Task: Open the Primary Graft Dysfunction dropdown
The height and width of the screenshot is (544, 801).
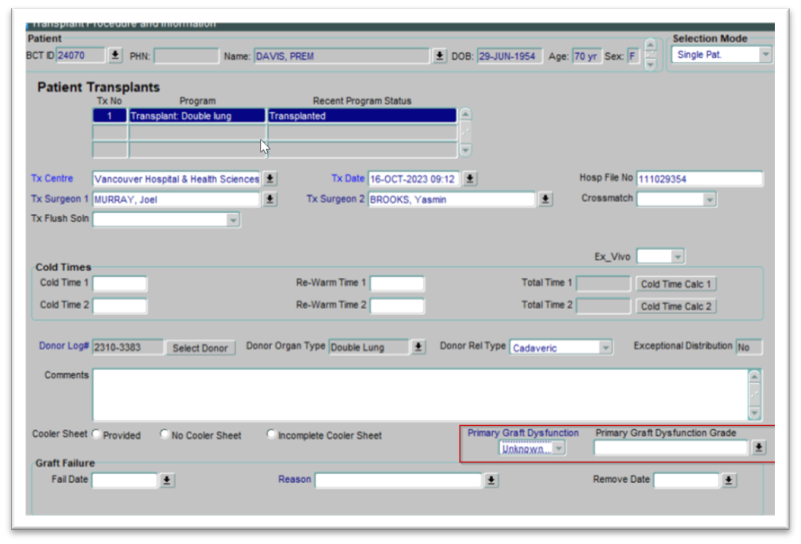Action: pyautogui.click(x=558, y=448)
